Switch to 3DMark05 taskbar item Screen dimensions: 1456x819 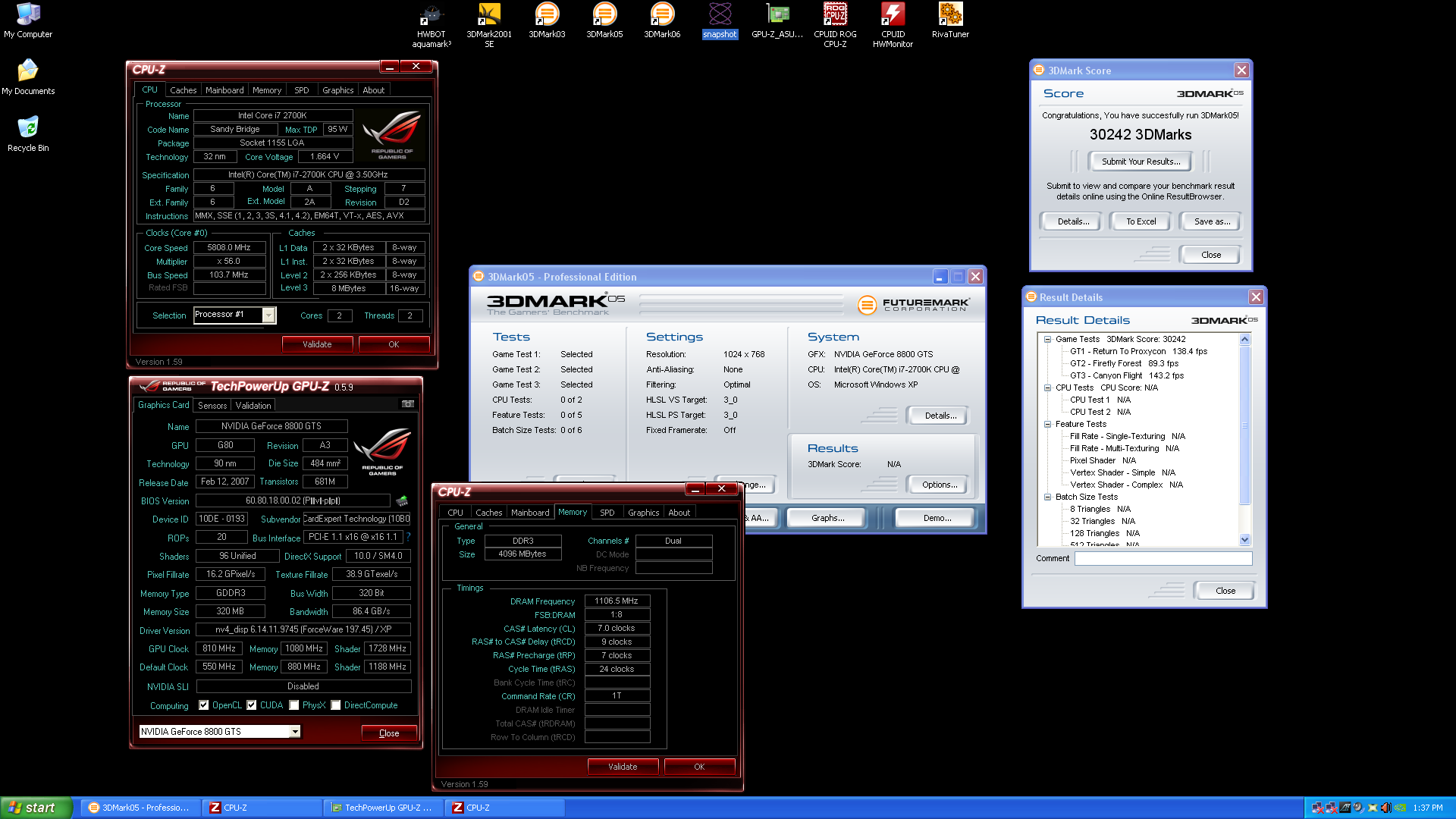coord(140,808)
